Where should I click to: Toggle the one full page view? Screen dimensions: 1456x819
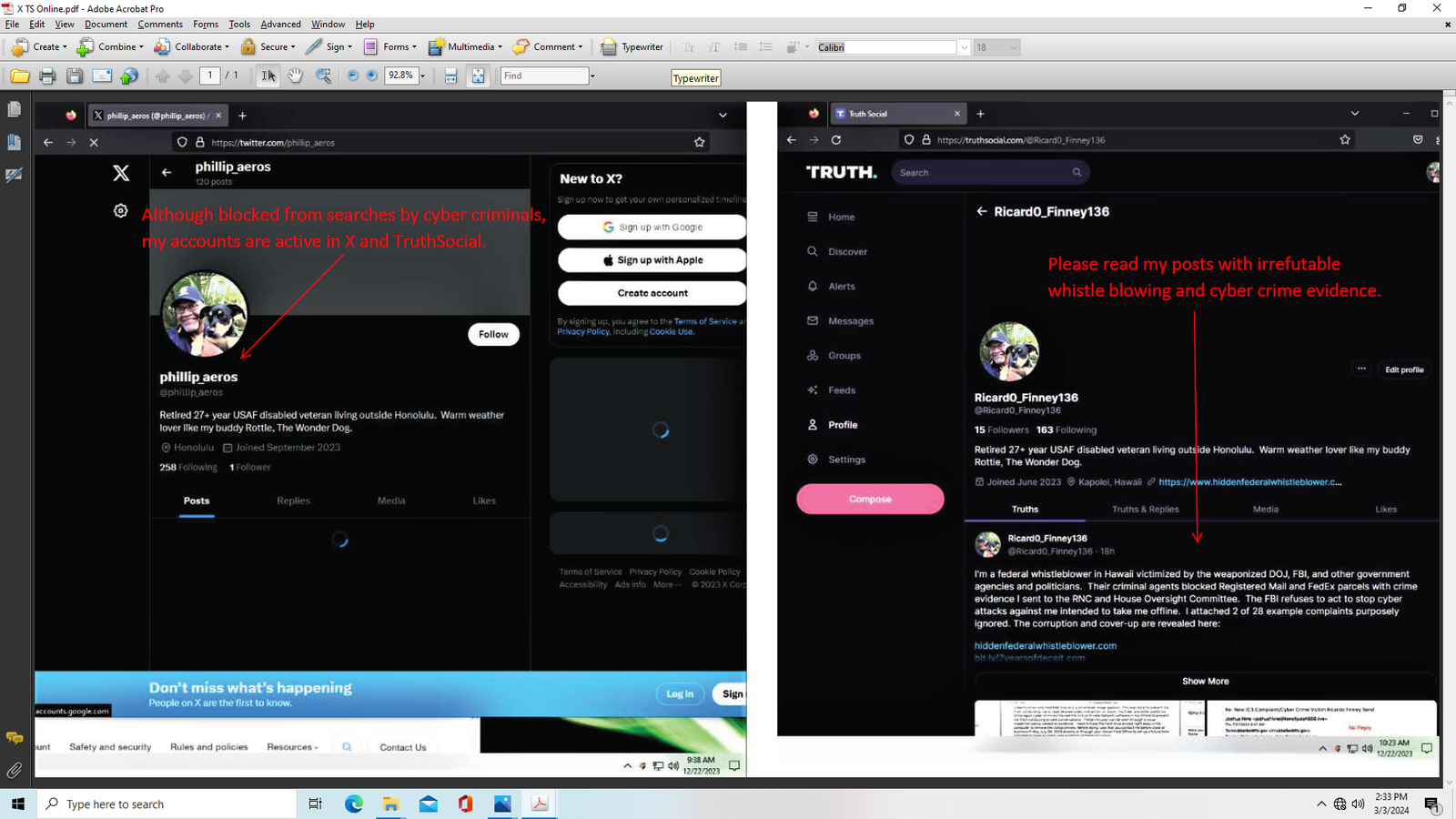point(478,76)
